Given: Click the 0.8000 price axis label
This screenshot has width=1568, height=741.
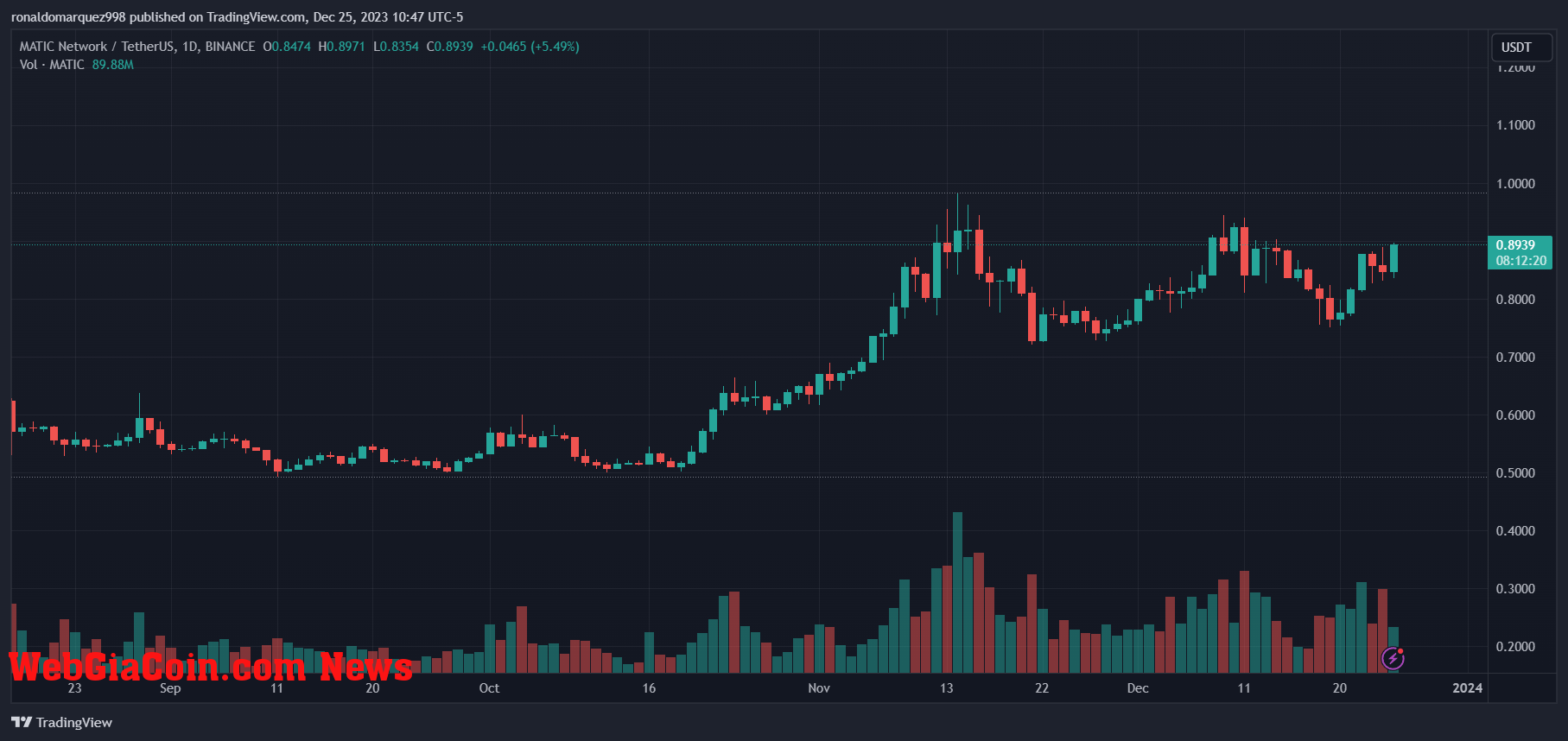Looking at the screenshot, I should coord(1515,300).
